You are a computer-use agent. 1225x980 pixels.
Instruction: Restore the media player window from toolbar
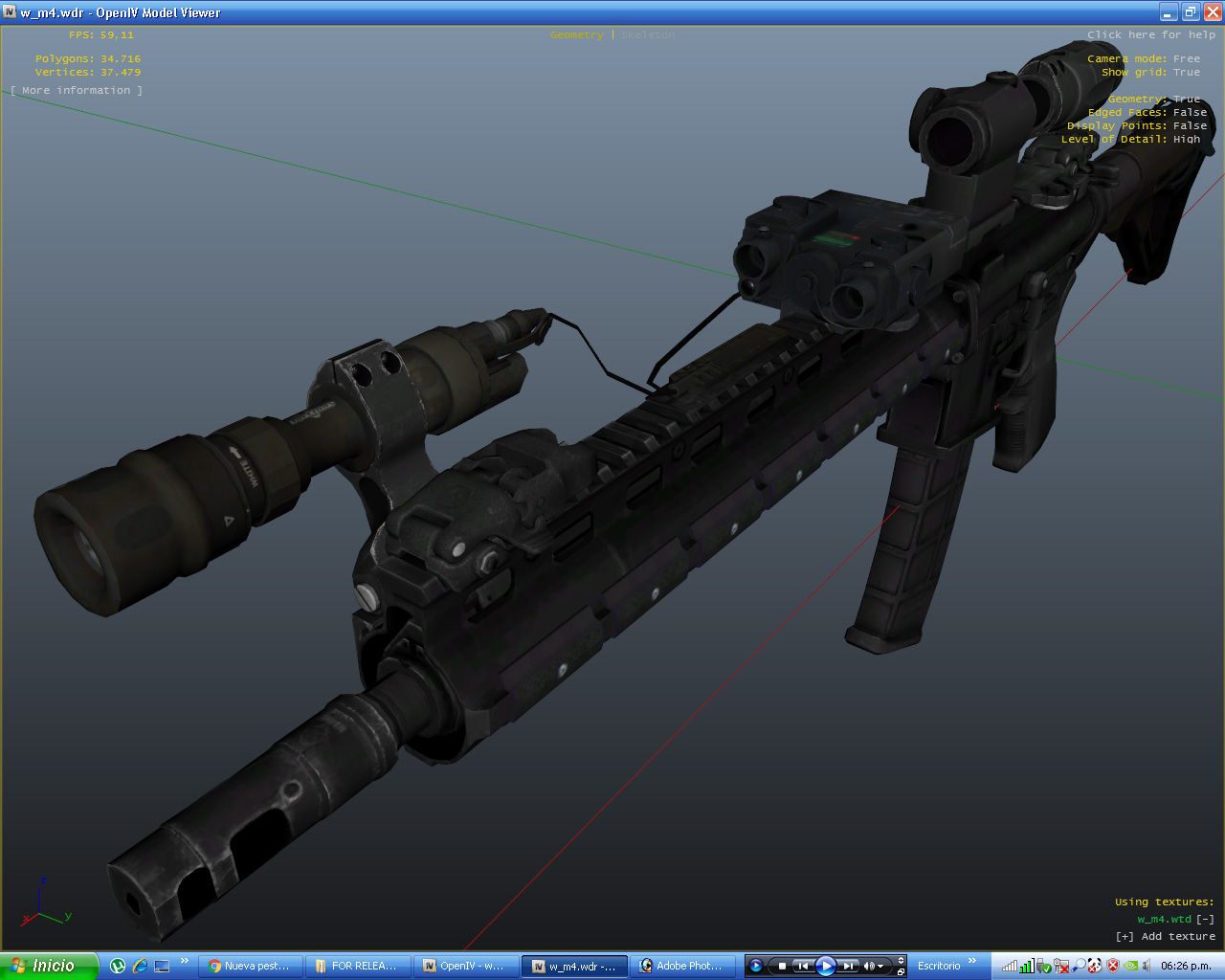pos(901,972)
